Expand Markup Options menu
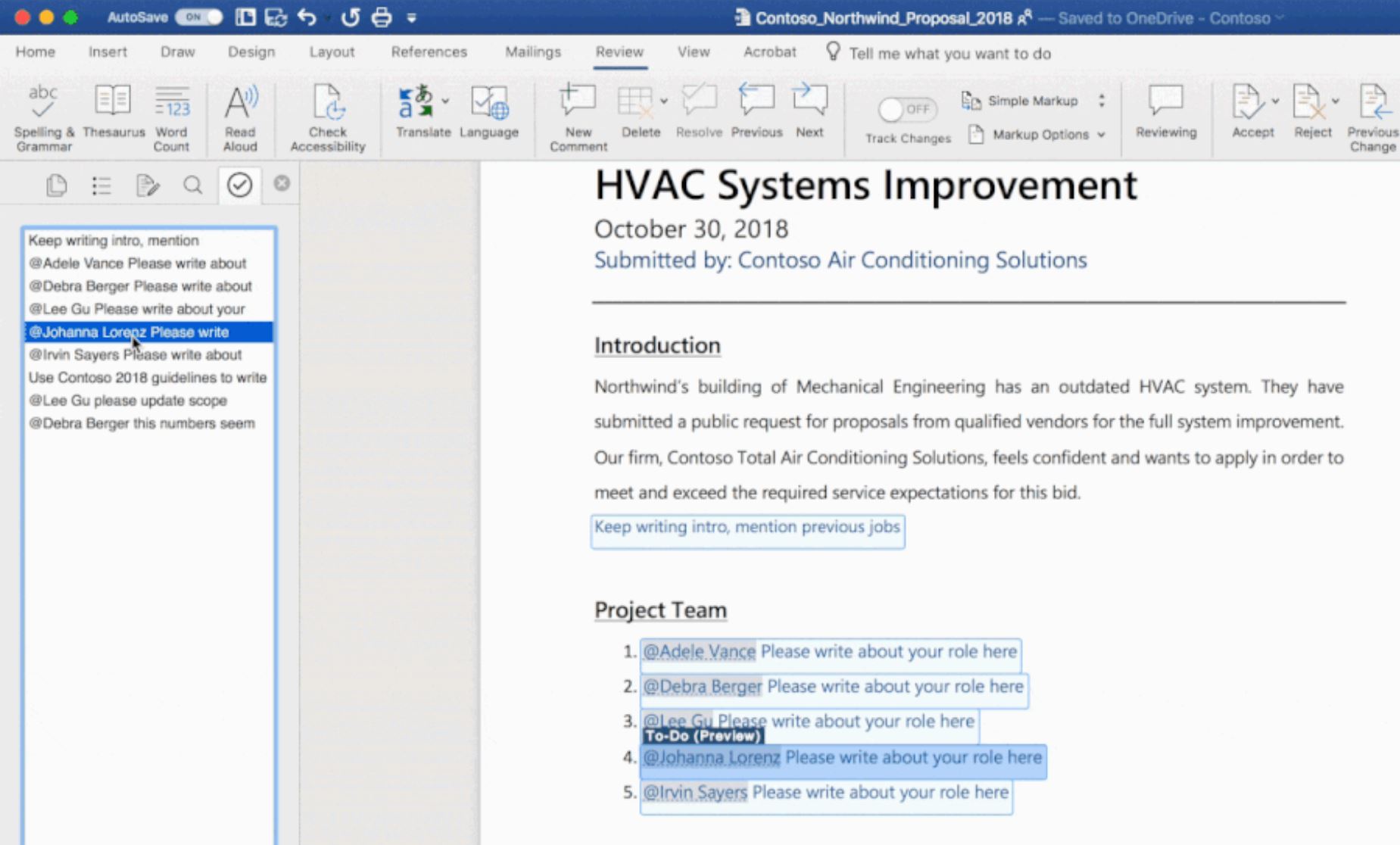This screenshot has width=1400, height=845. tap(1038, 135)
